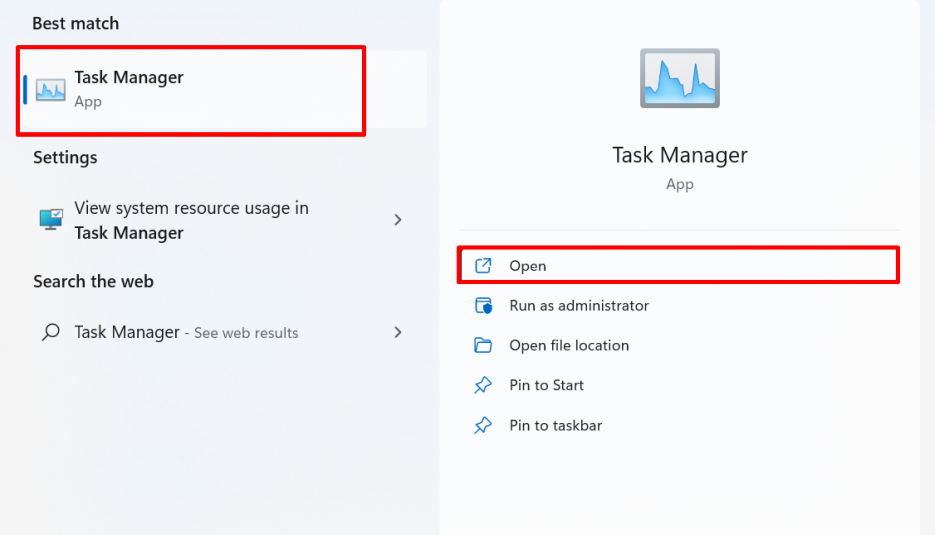Open View system resource usage in Task Manager

point(190,220)
